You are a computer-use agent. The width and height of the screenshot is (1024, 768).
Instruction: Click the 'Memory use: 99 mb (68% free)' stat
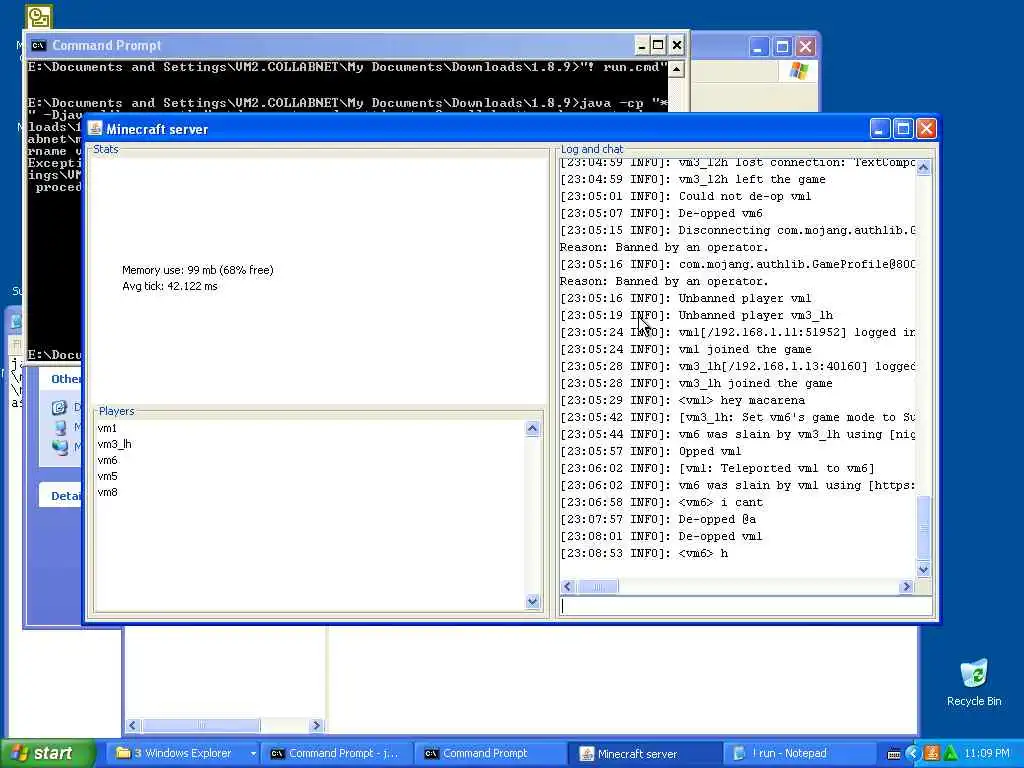[198, 270]
